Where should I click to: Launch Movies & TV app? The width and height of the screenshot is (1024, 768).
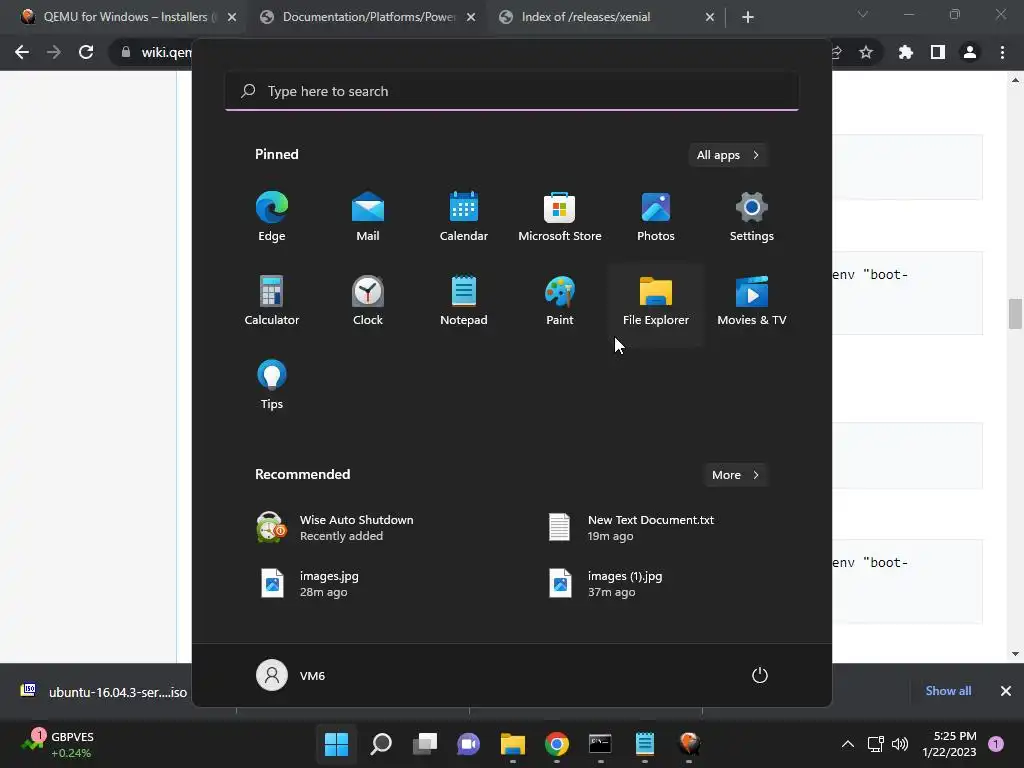pyautogui.click(x=752, y=301)
